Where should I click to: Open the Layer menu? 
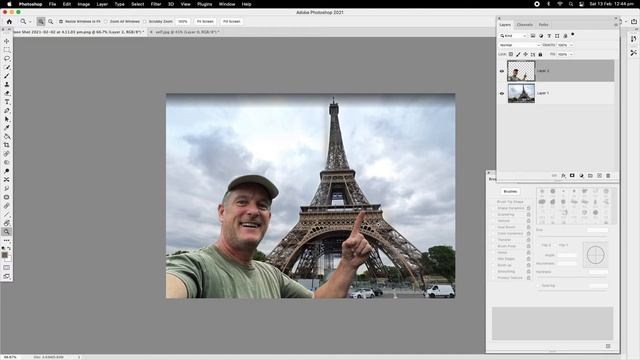[102, 4]
